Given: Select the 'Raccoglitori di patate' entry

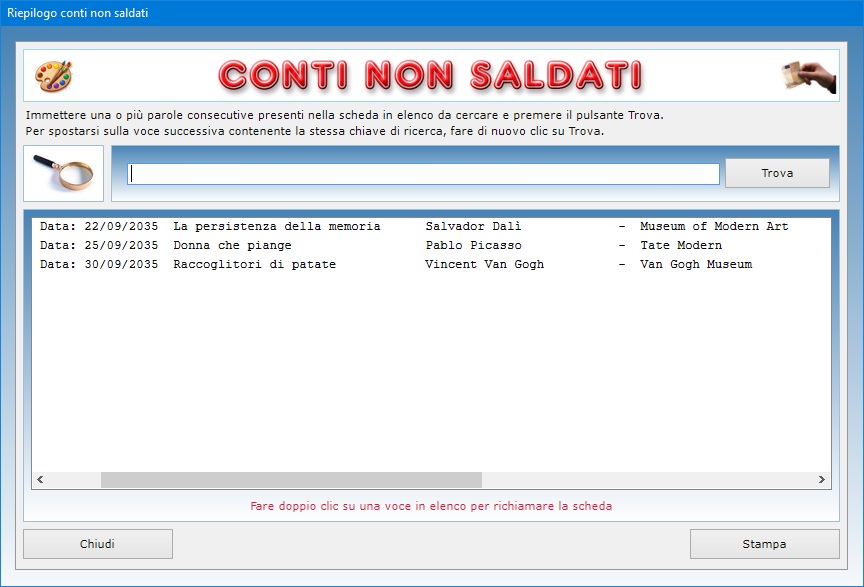Looking at the screenshot, I should [254, 265].
